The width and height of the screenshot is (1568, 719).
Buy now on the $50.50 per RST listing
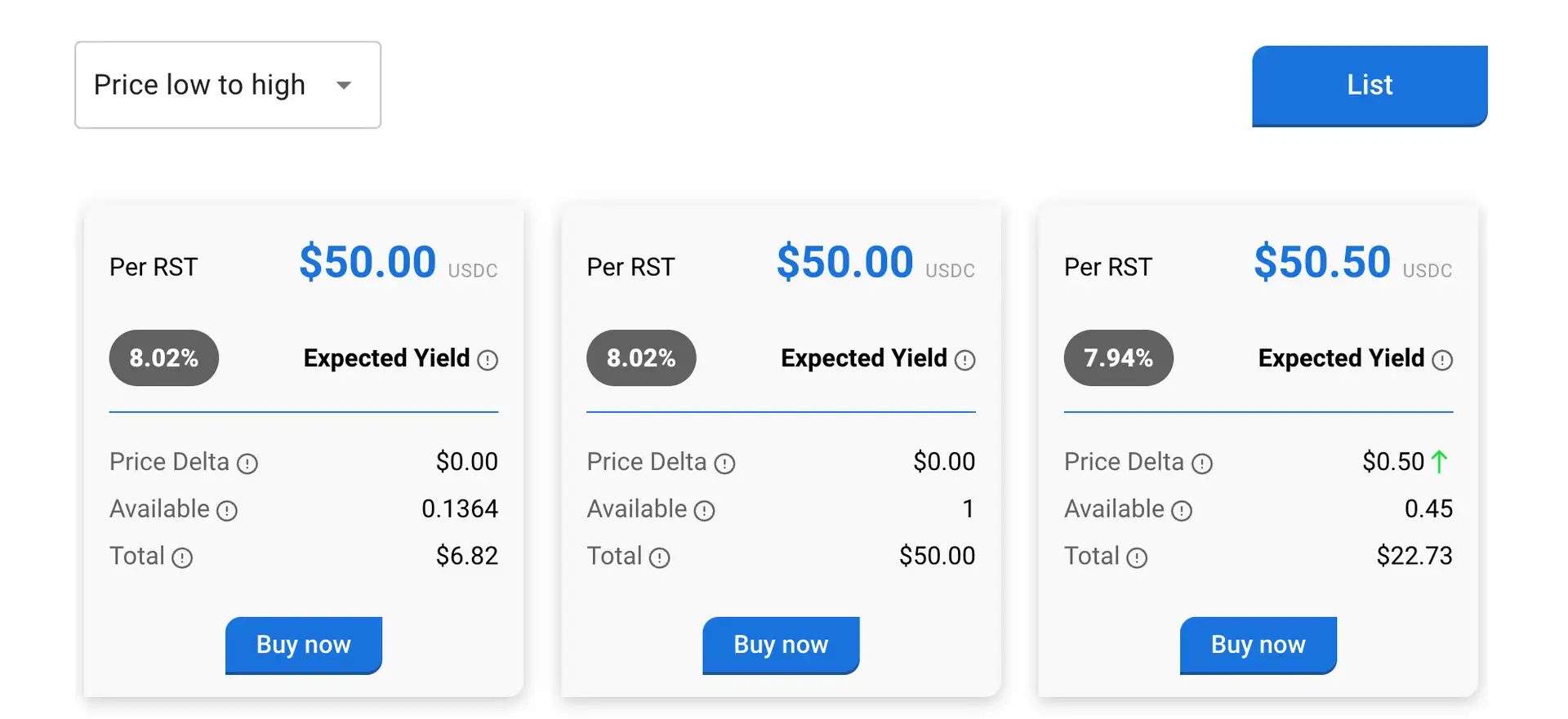1258,645
